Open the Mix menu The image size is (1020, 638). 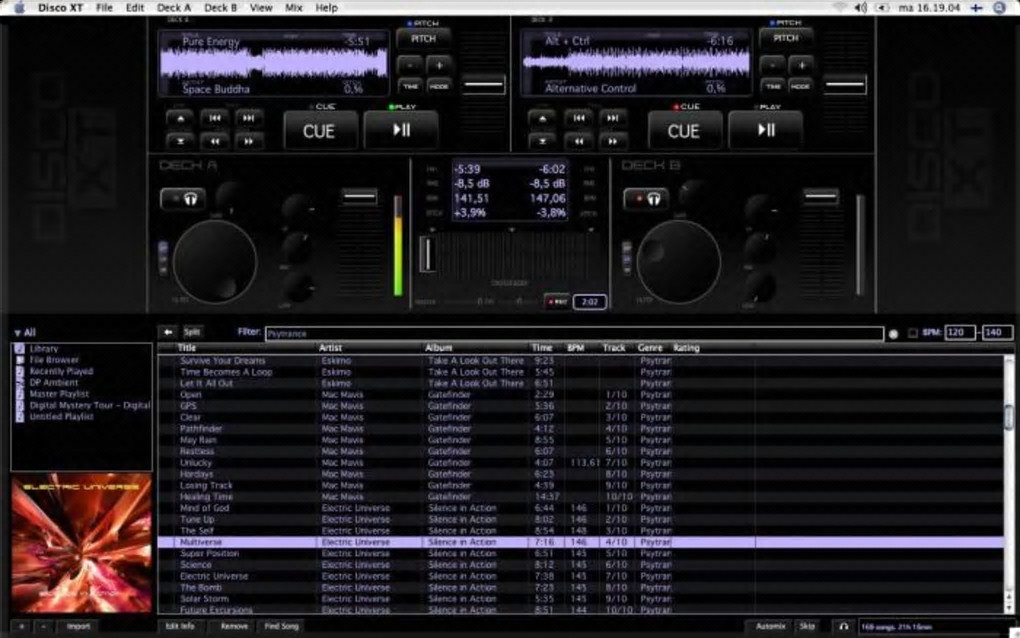[293, 8]
